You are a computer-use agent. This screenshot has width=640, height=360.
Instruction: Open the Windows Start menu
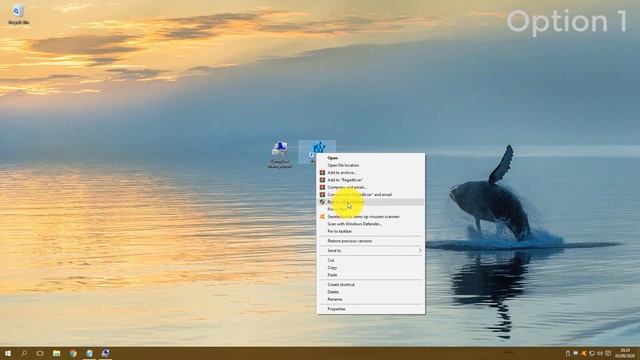pos(8,353)
